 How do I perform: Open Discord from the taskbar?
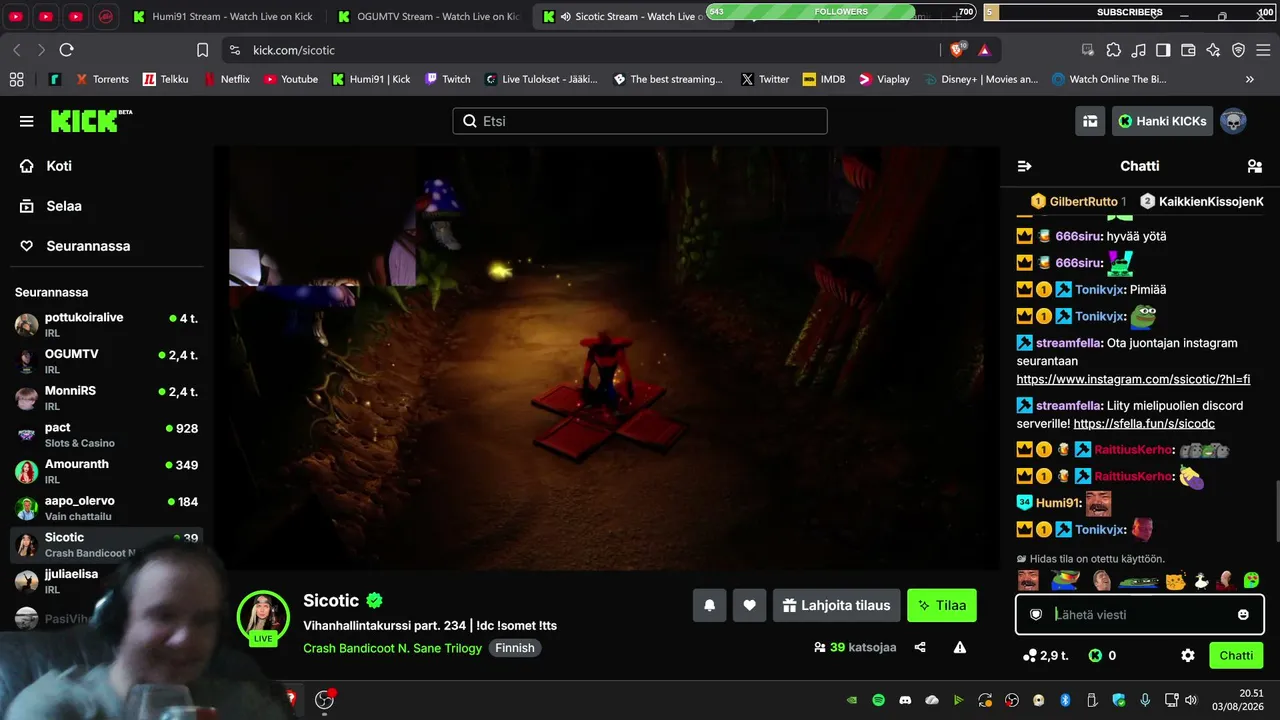(x=905, y=700)
